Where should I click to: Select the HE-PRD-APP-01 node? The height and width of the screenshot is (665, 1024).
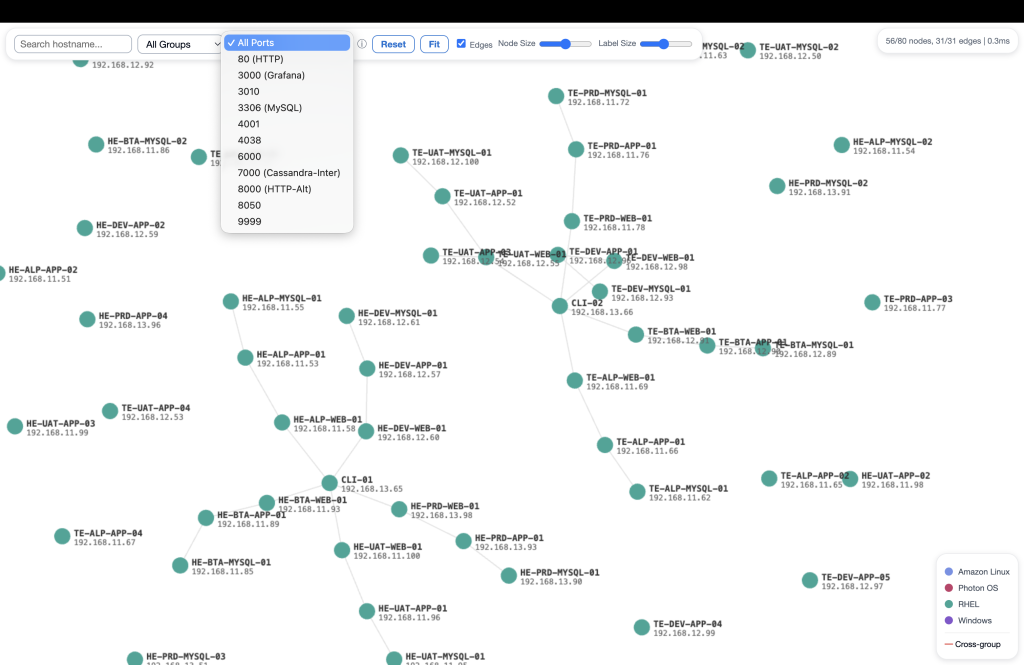464,541
